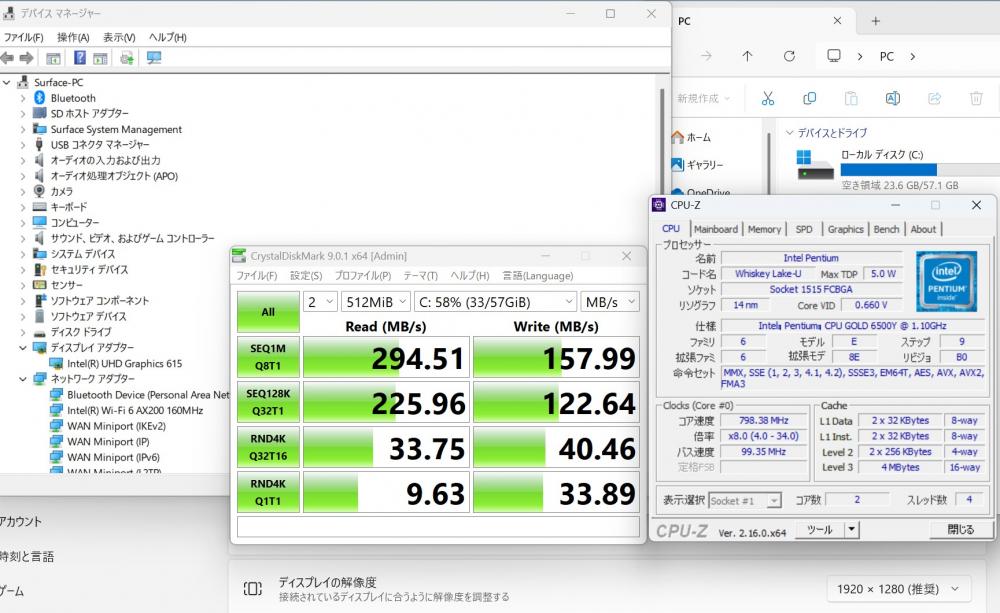This screenshot has width=1000, height=613.
Task: Click the Device Manager help icon
Action: [x=80, y=58]
